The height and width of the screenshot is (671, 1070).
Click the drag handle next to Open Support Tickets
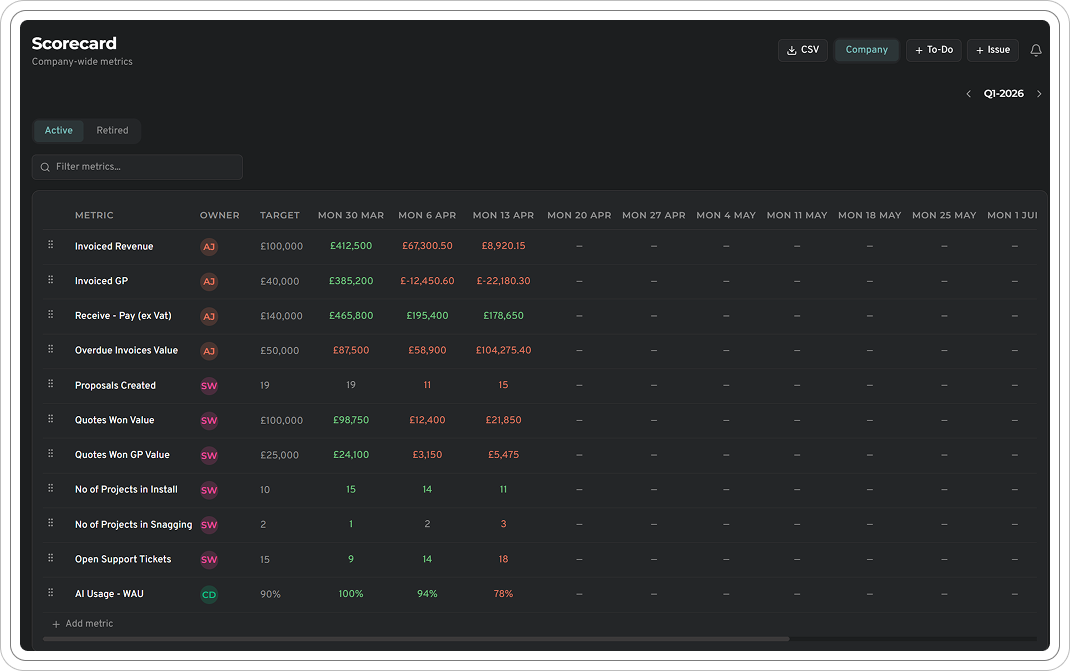(50, 558)
